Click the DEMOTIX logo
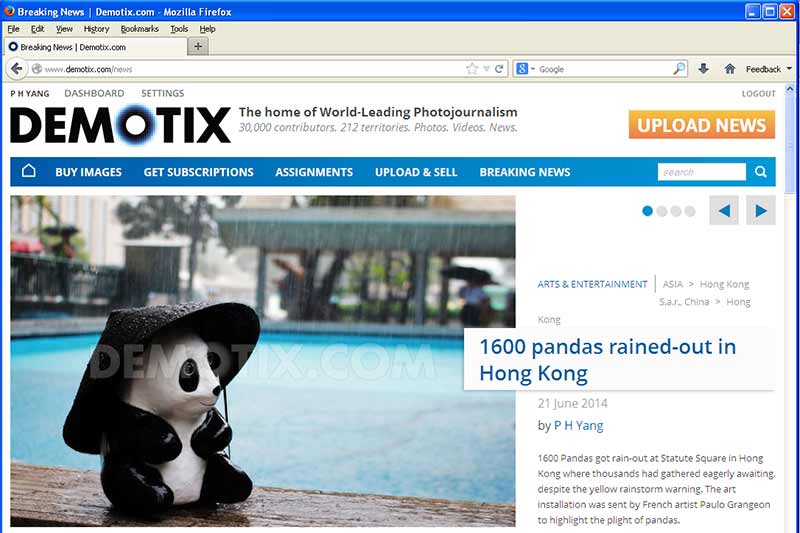 click(120, 124)
